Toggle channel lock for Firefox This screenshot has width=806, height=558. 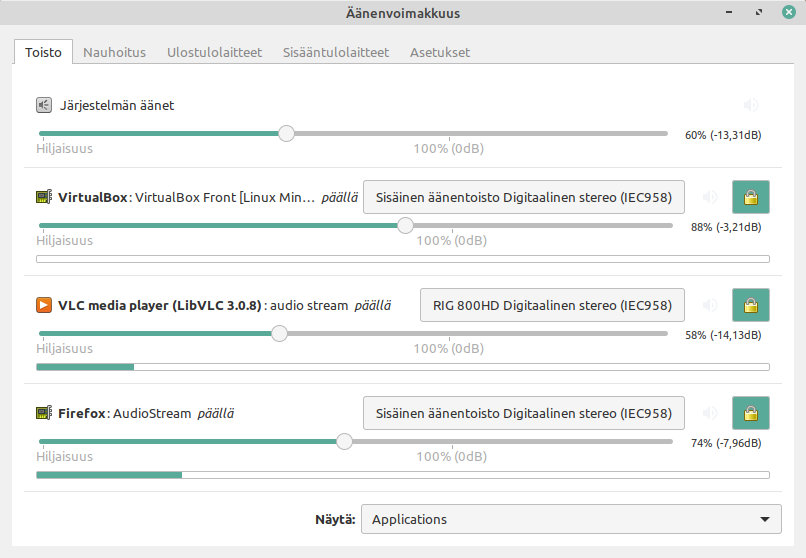750,413
